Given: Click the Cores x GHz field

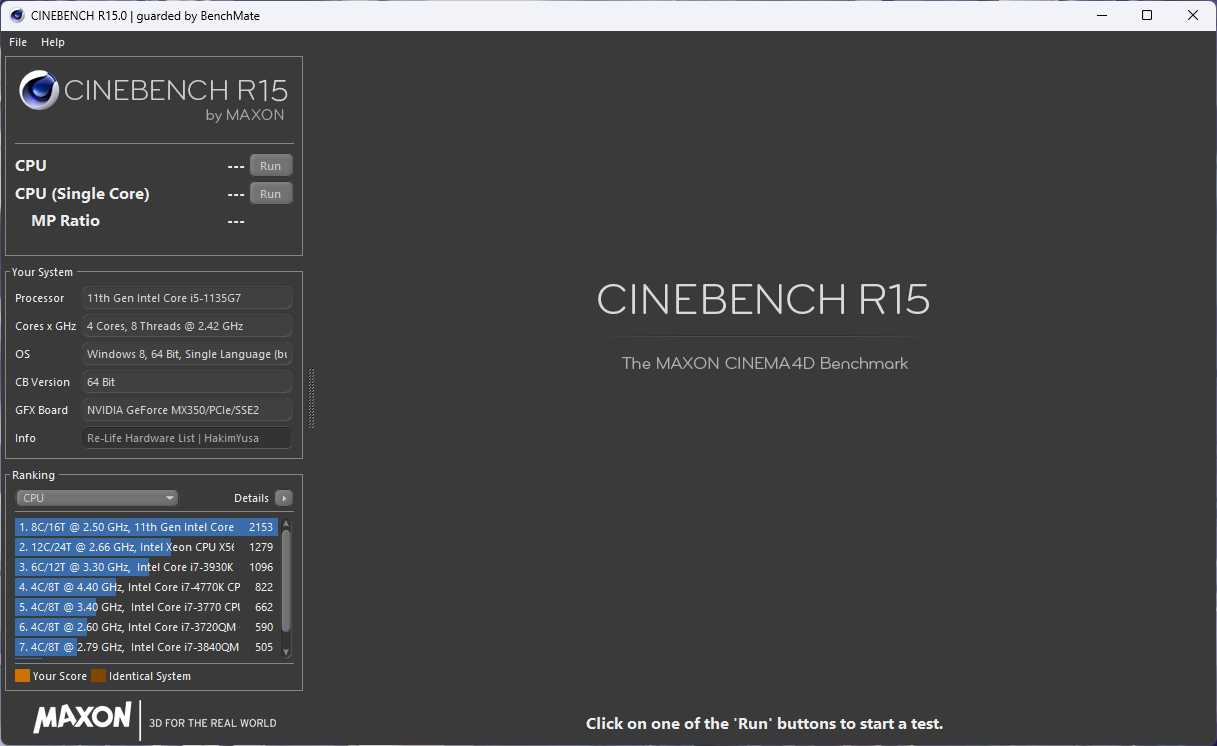Looking at the screenshot, I should pyautogui.click(x=187, y=326).
